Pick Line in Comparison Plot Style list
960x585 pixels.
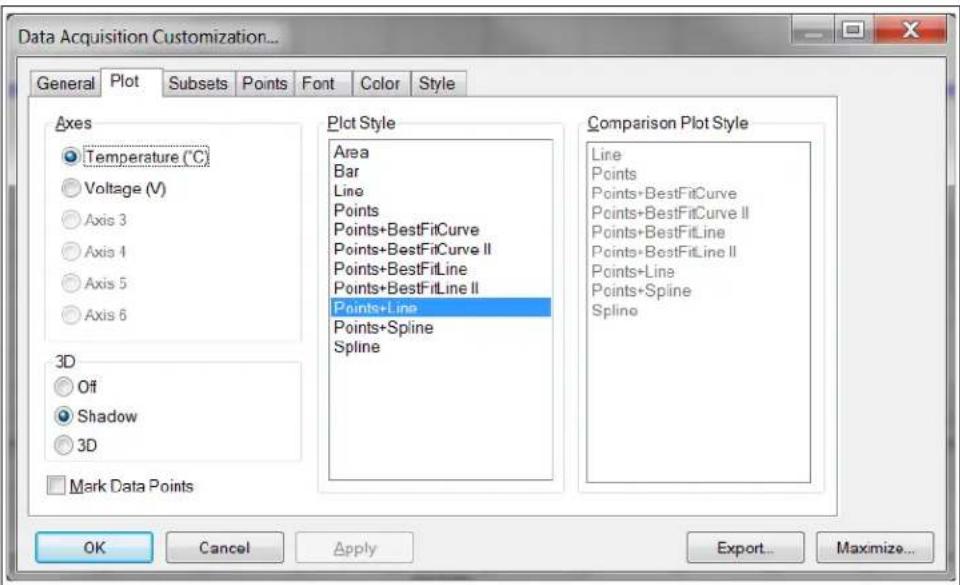(699, 154)
